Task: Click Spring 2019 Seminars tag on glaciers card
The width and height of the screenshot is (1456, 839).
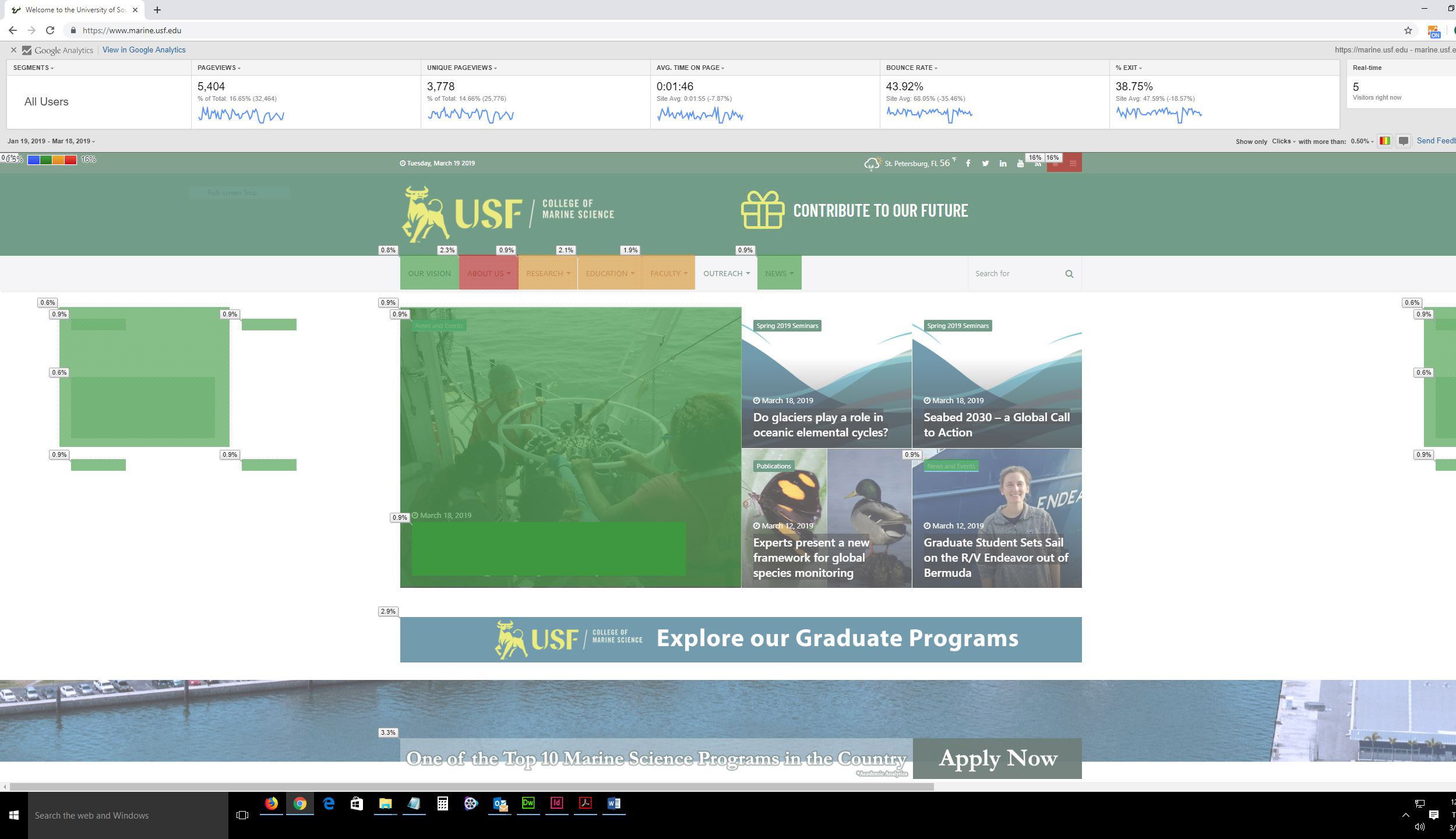Action: click(x=787, y=326)
